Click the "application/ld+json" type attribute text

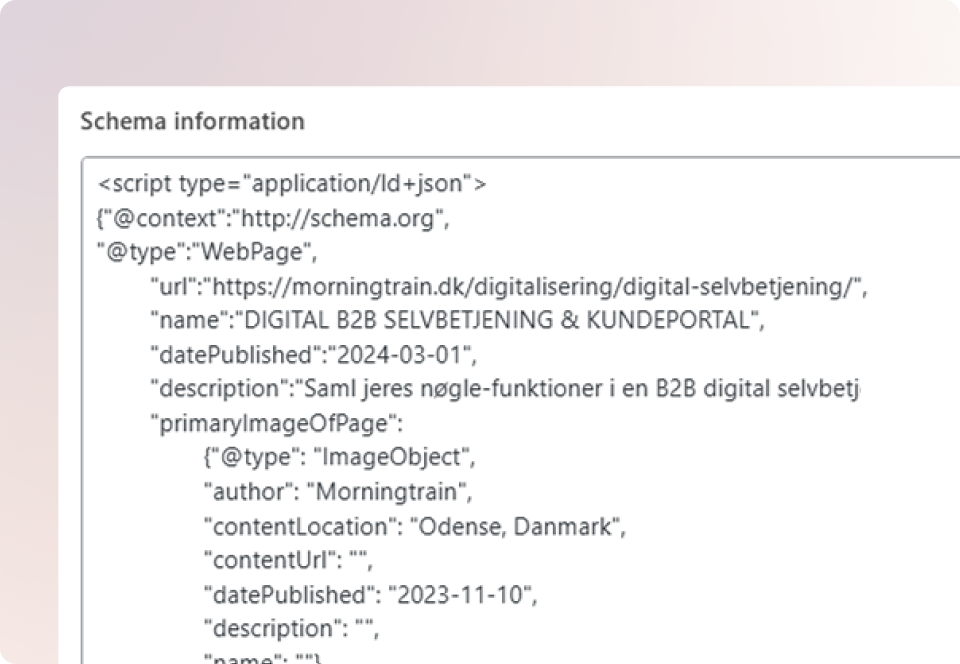(366, 184)
